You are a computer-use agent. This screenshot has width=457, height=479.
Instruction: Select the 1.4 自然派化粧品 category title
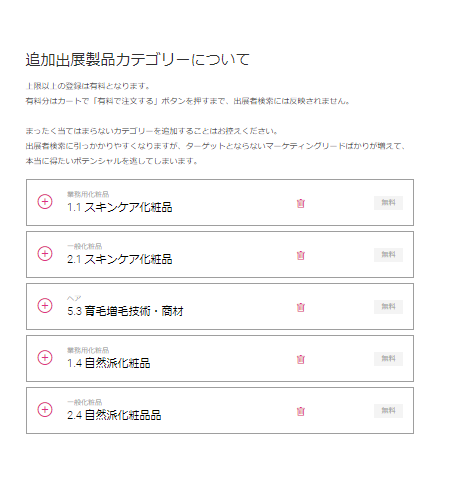(x=109, y=363)
